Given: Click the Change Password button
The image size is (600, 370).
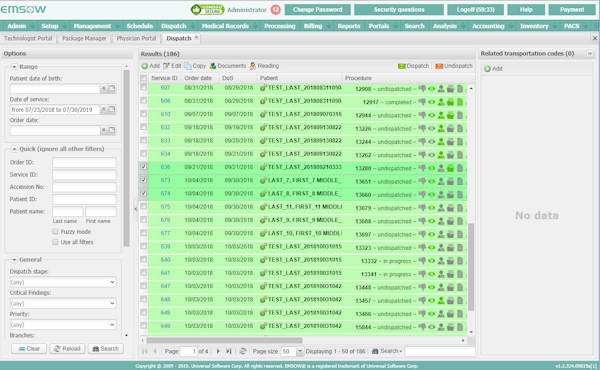Looking at the screenshot, I should coord(318,10).
